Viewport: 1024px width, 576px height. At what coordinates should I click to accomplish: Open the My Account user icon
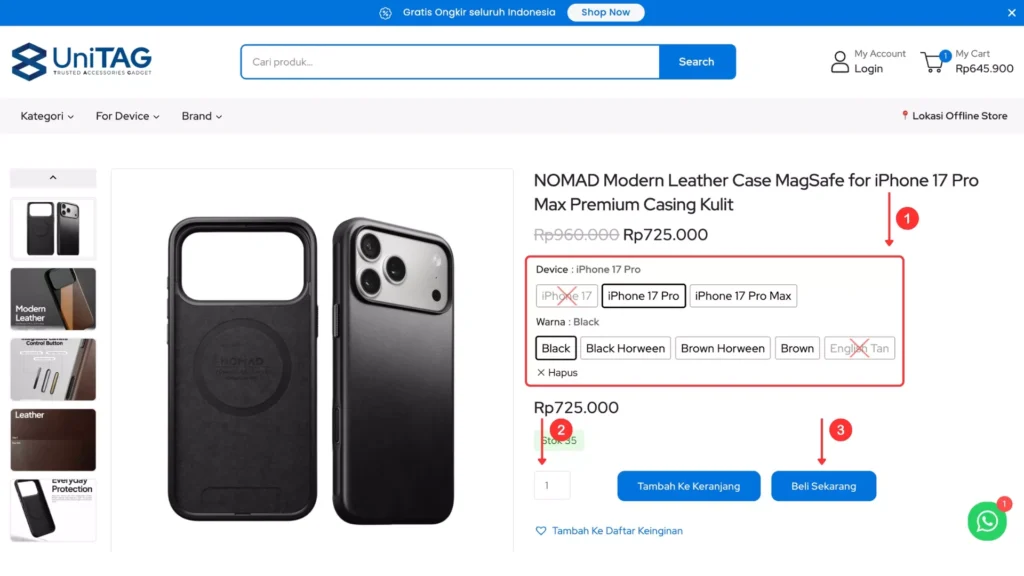click(840, 62)
